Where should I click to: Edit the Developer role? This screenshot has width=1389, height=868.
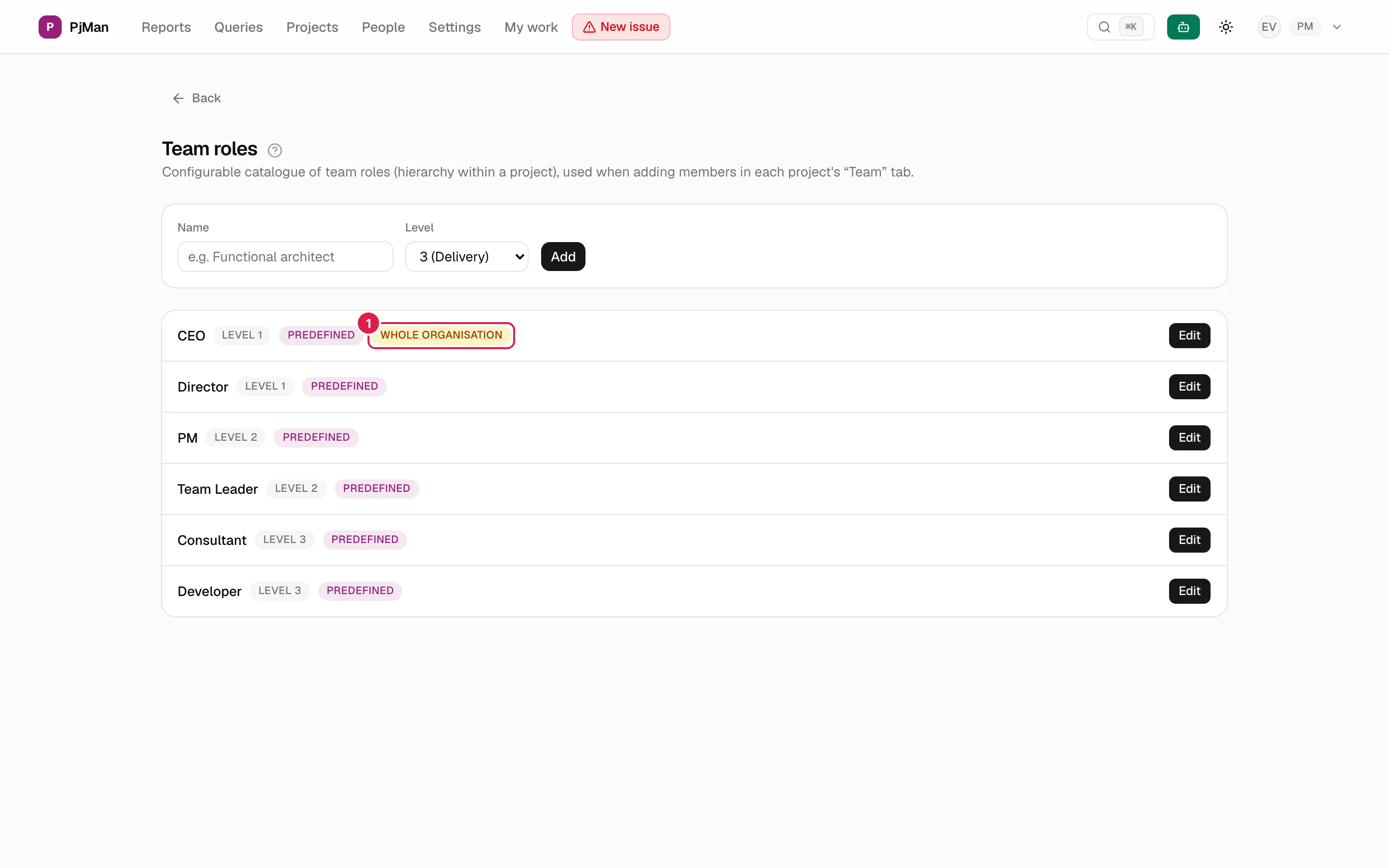(1189, 591)
